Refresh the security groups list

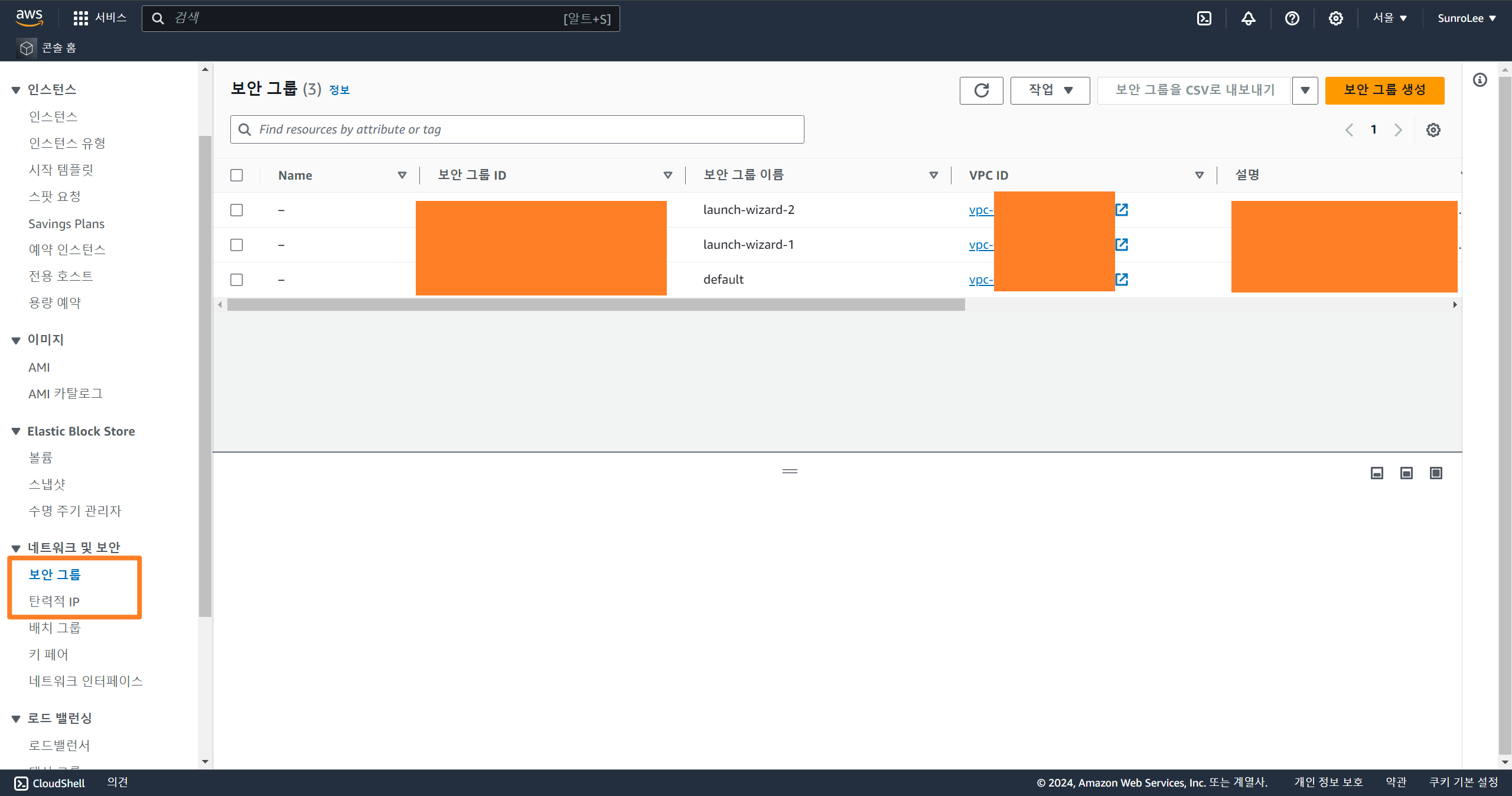pyautogui.click(x=981, y=90)
